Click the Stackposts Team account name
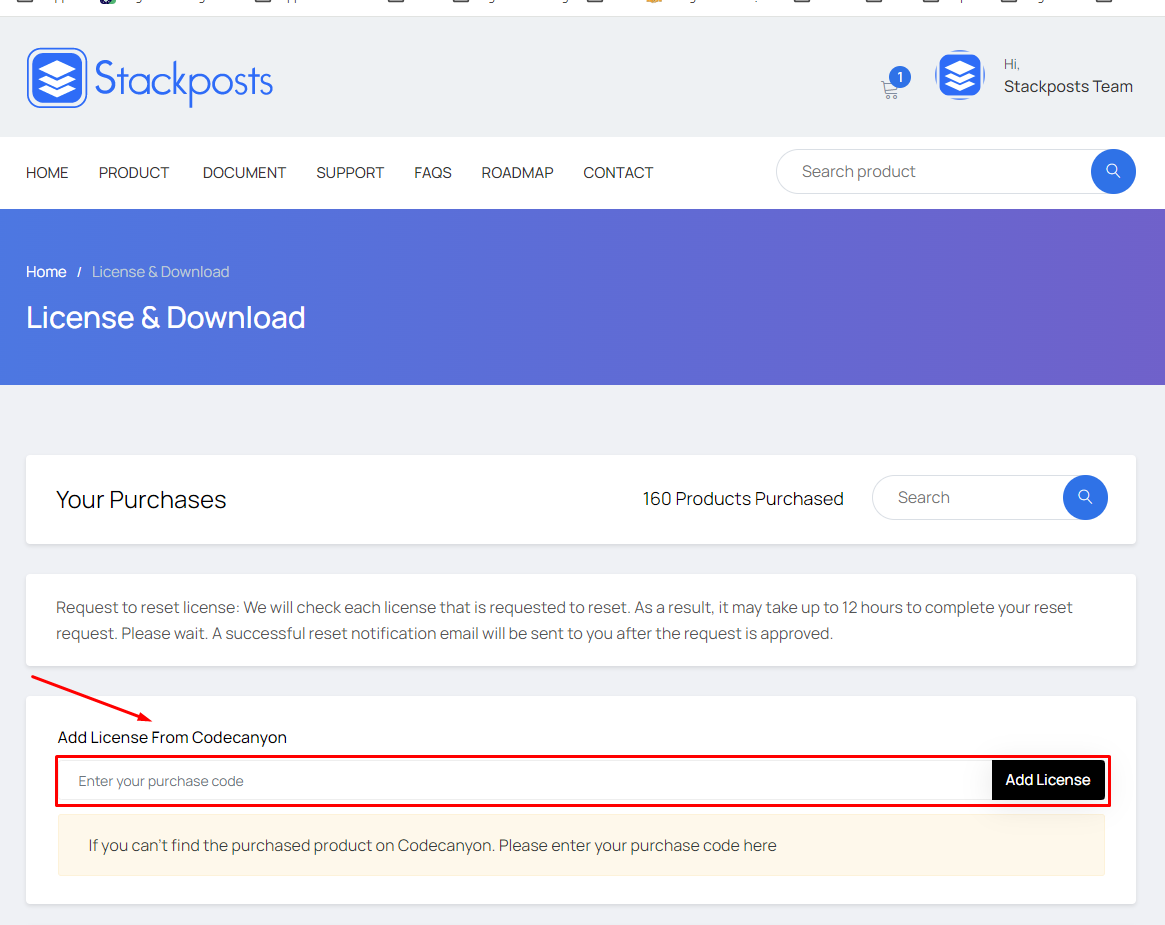 1068,87
